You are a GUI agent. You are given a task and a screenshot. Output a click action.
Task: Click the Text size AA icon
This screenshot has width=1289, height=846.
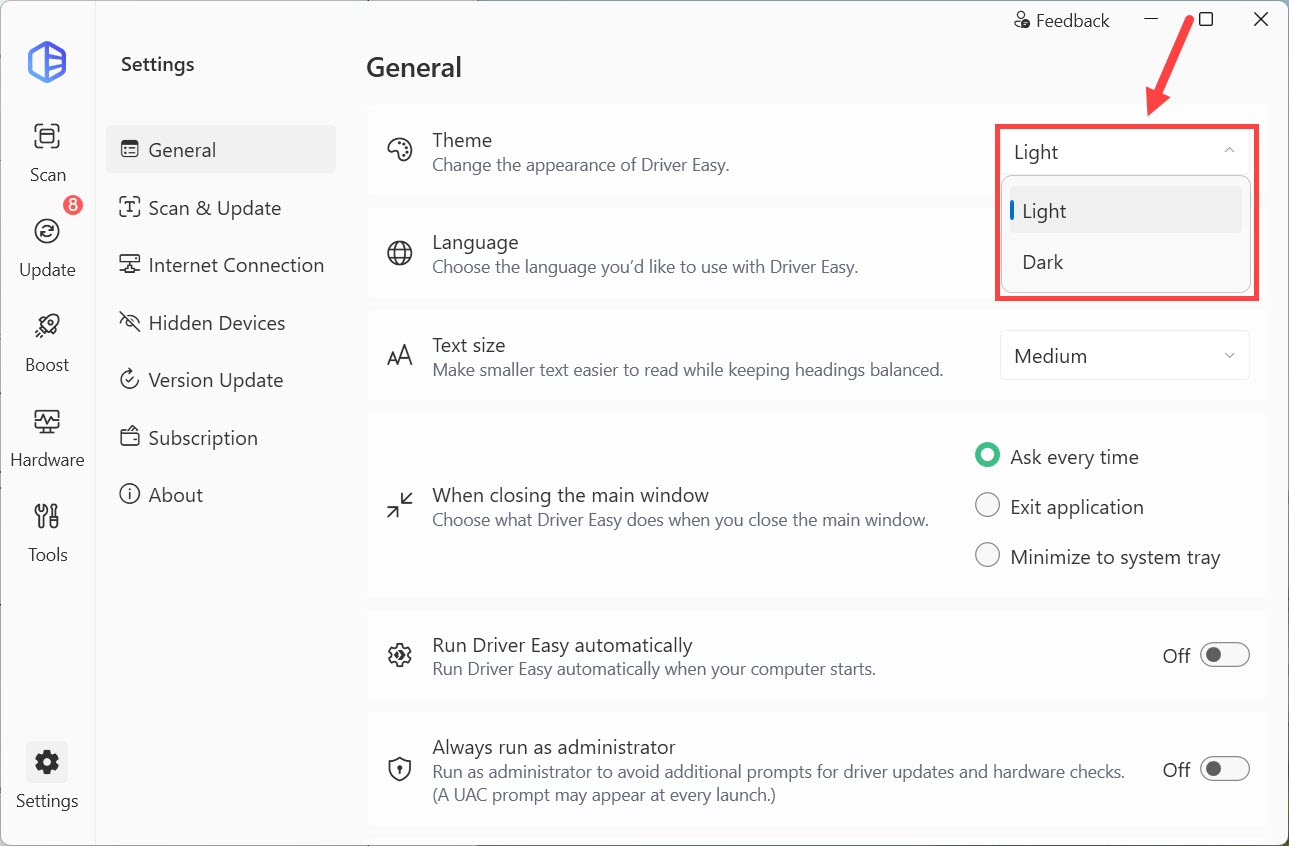click(x=399, y=356)
